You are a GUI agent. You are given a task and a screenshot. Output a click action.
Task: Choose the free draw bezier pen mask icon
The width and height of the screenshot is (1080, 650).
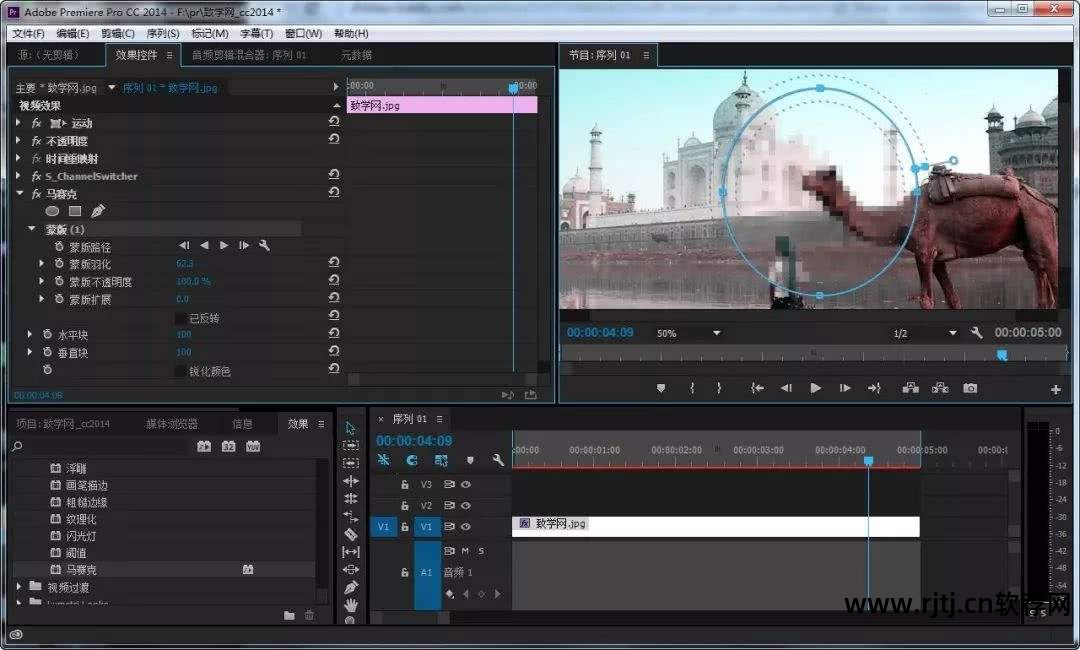(97, 211)
